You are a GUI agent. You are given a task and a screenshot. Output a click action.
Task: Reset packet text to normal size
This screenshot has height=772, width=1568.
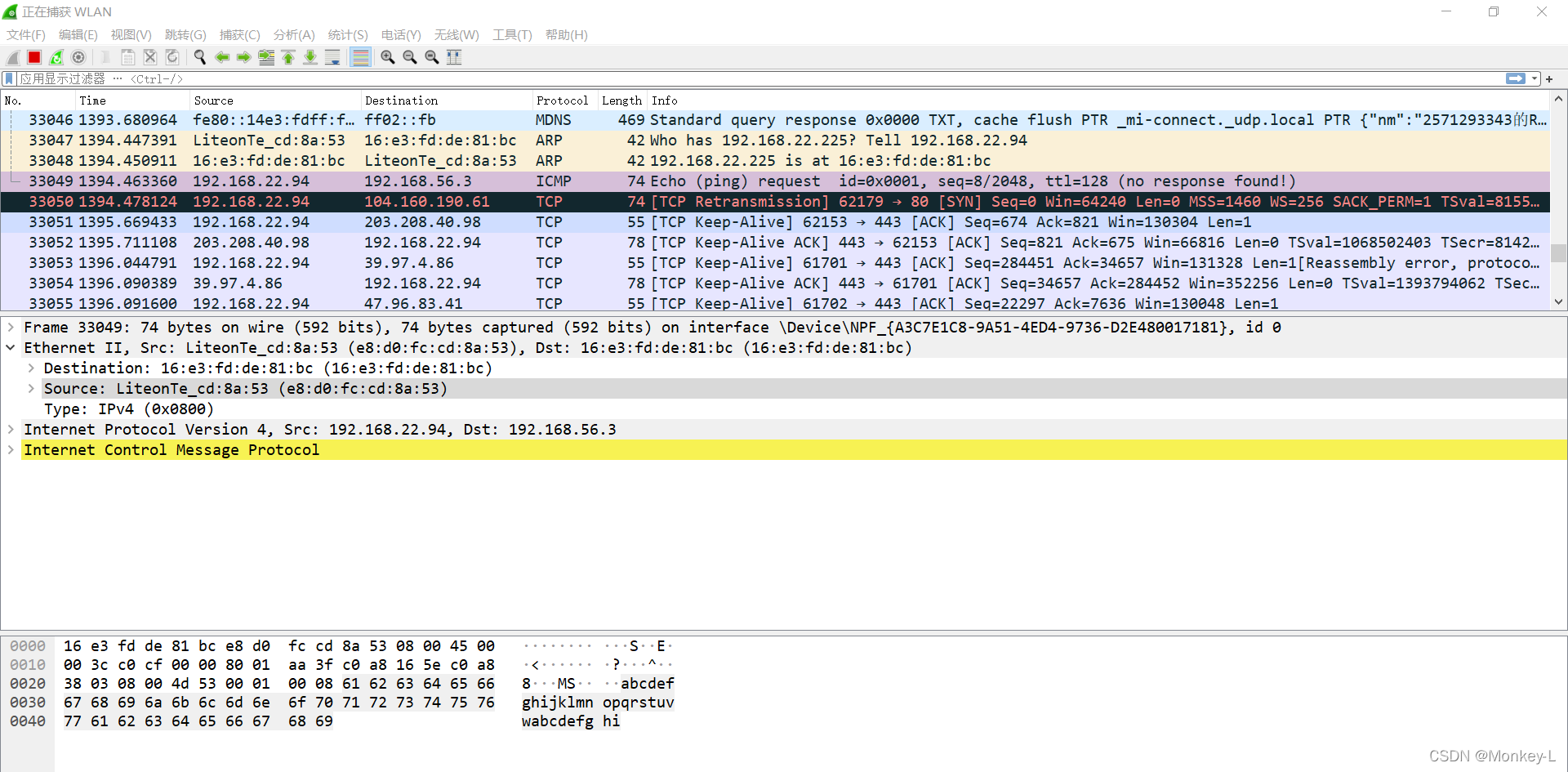pyautogui.click(x=432, y=57)
